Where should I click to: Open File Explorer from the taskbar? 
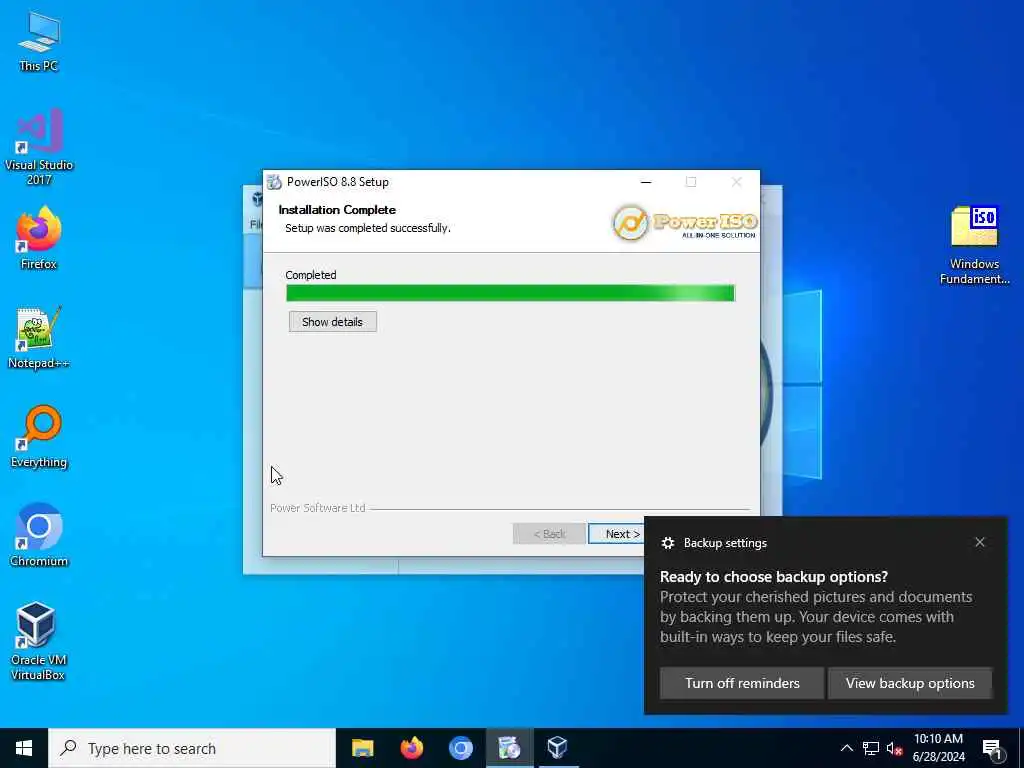coord(362,748)
